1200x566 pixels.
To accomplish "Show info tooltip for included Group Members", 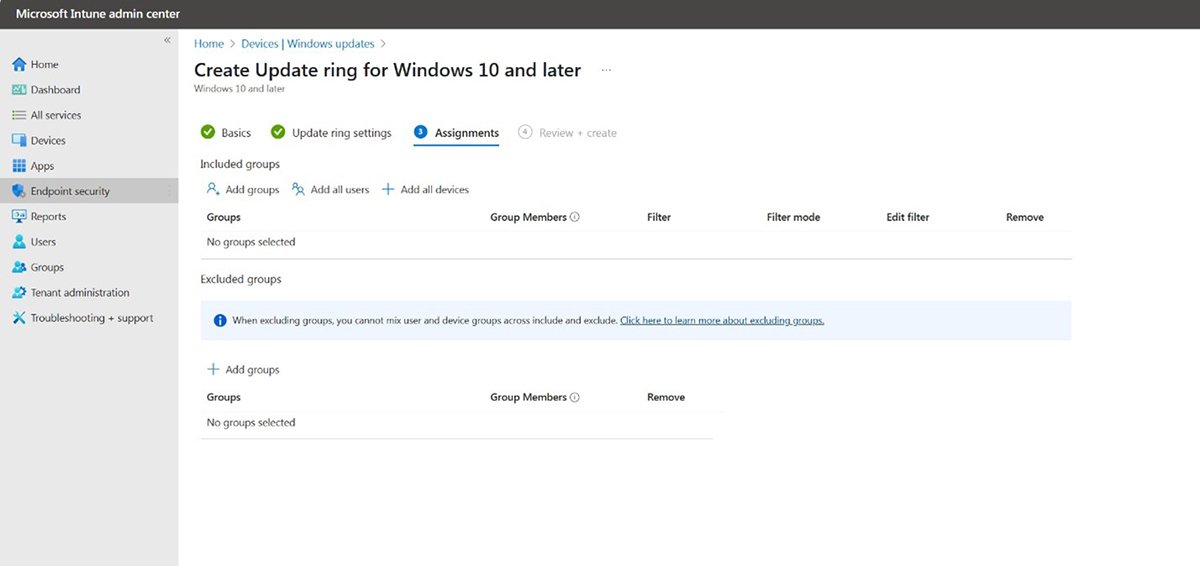I will coord(575,217).
